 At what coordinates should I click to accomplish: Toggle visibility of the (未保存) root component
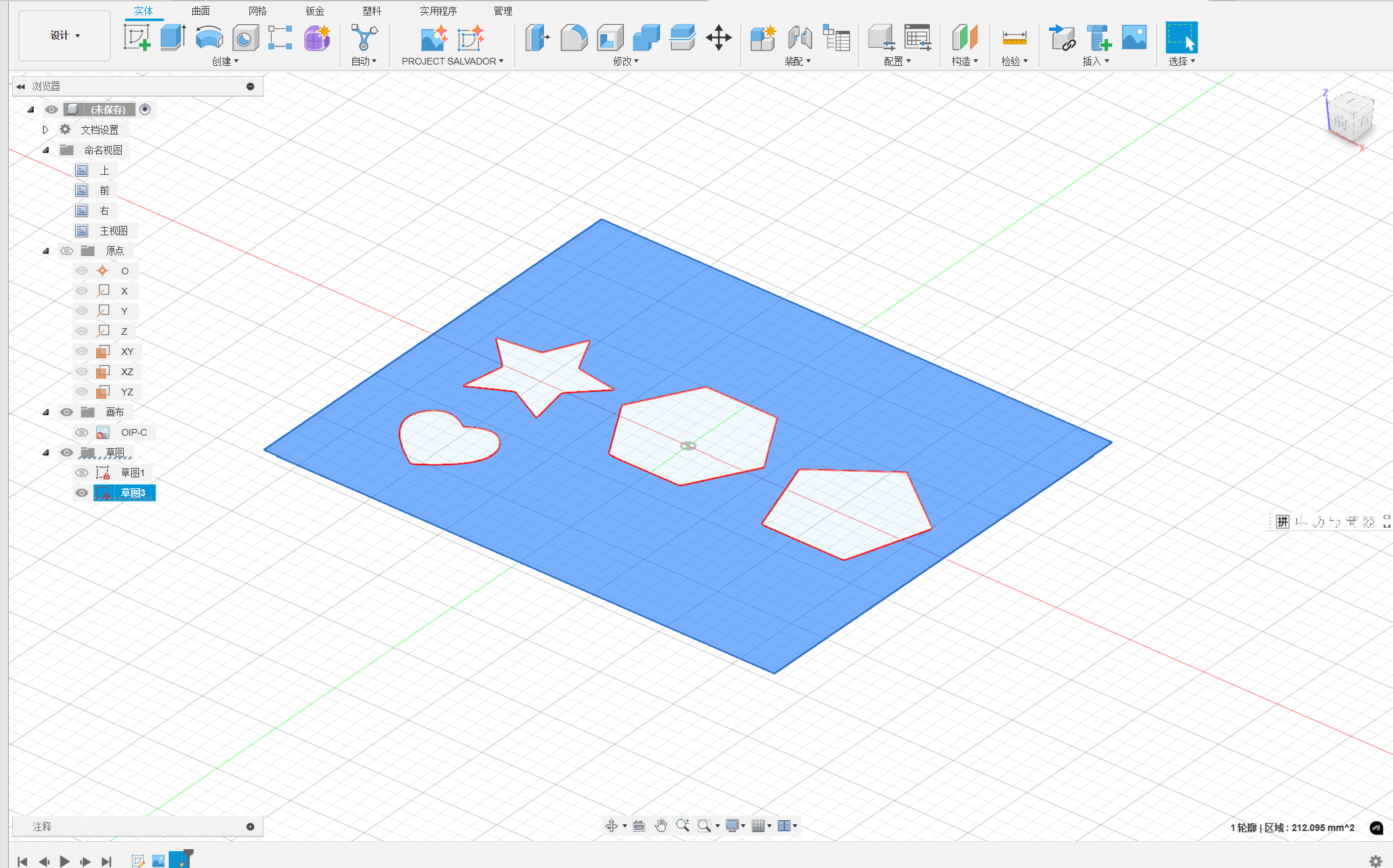(51, 110)
